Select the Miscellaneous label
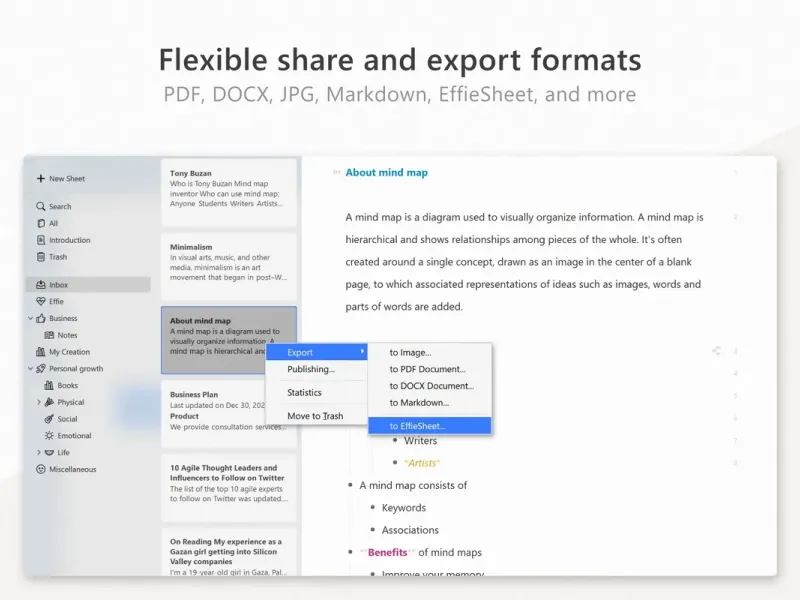This screenshot has height=600, width=800. [x=73, y=469]
